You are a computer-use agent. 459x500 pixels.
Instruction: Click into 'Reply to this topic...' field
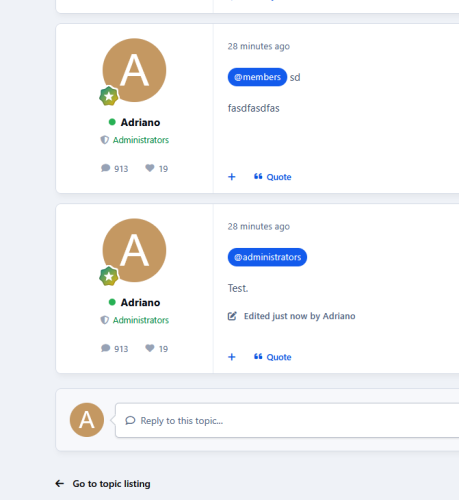pyautogui.click(x=287, y=420)
